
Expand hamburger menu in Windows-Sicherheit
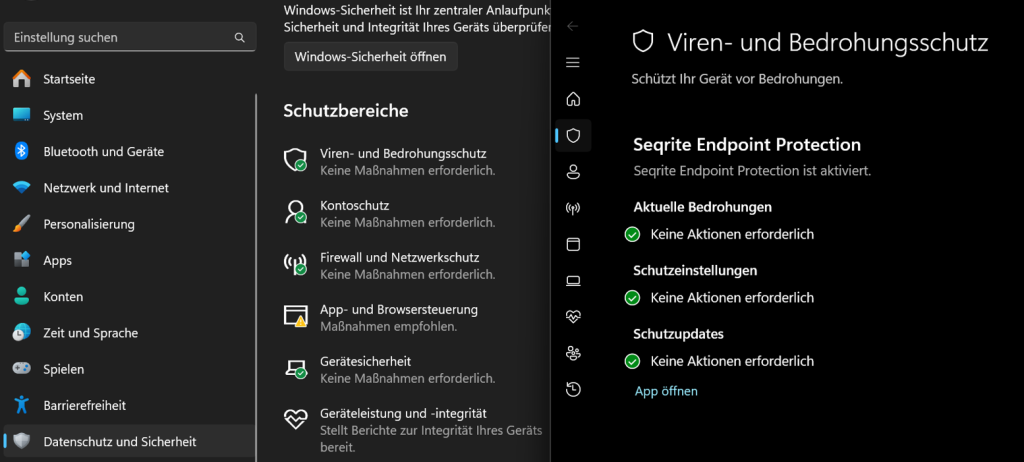click(x=573, y=63)
